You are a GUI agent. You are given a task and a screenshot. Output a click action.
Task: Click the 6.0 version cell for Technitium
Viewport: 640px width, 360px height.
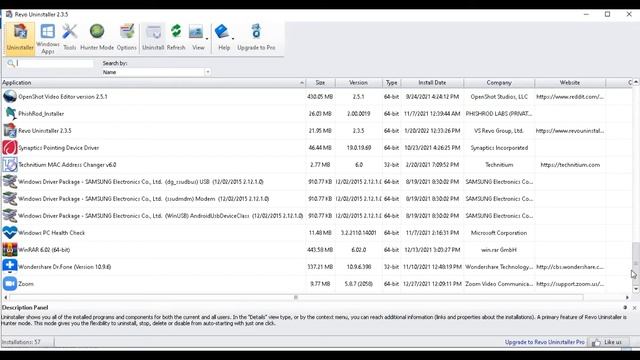[x=358, y=165]
